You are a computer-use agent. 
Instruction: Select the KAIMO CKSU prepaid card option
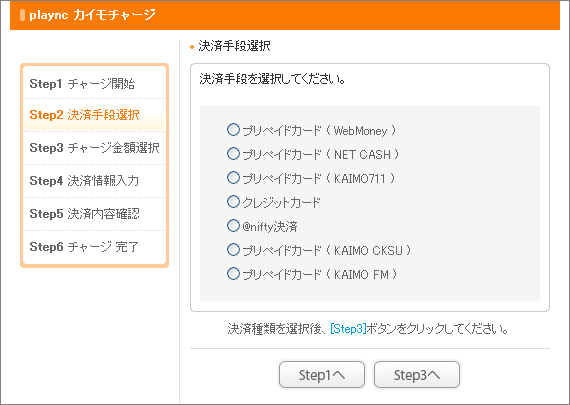(x=233, y=249)
